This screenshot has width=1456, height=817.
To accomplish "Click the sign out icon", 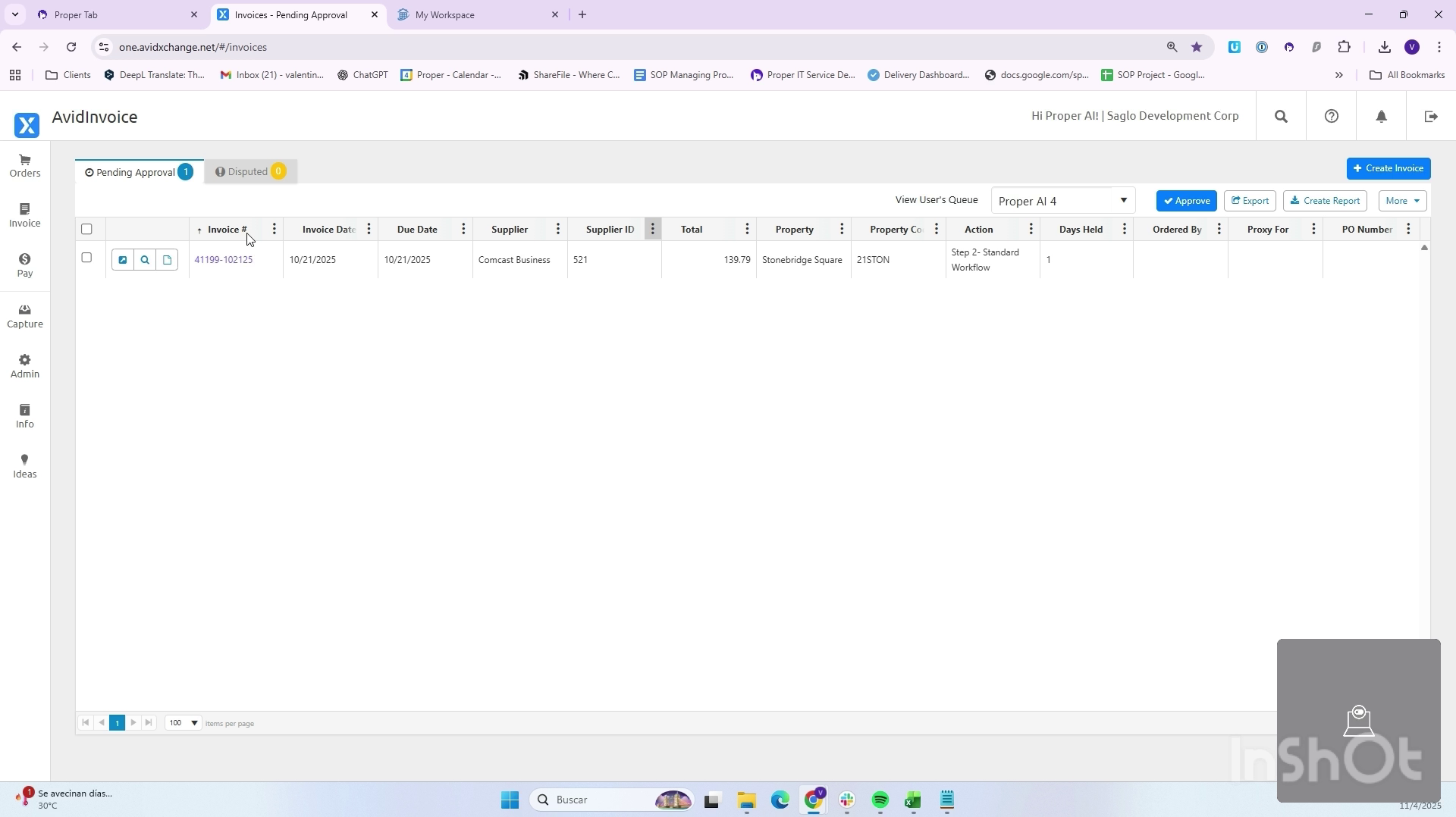I will coord(1431,117).
